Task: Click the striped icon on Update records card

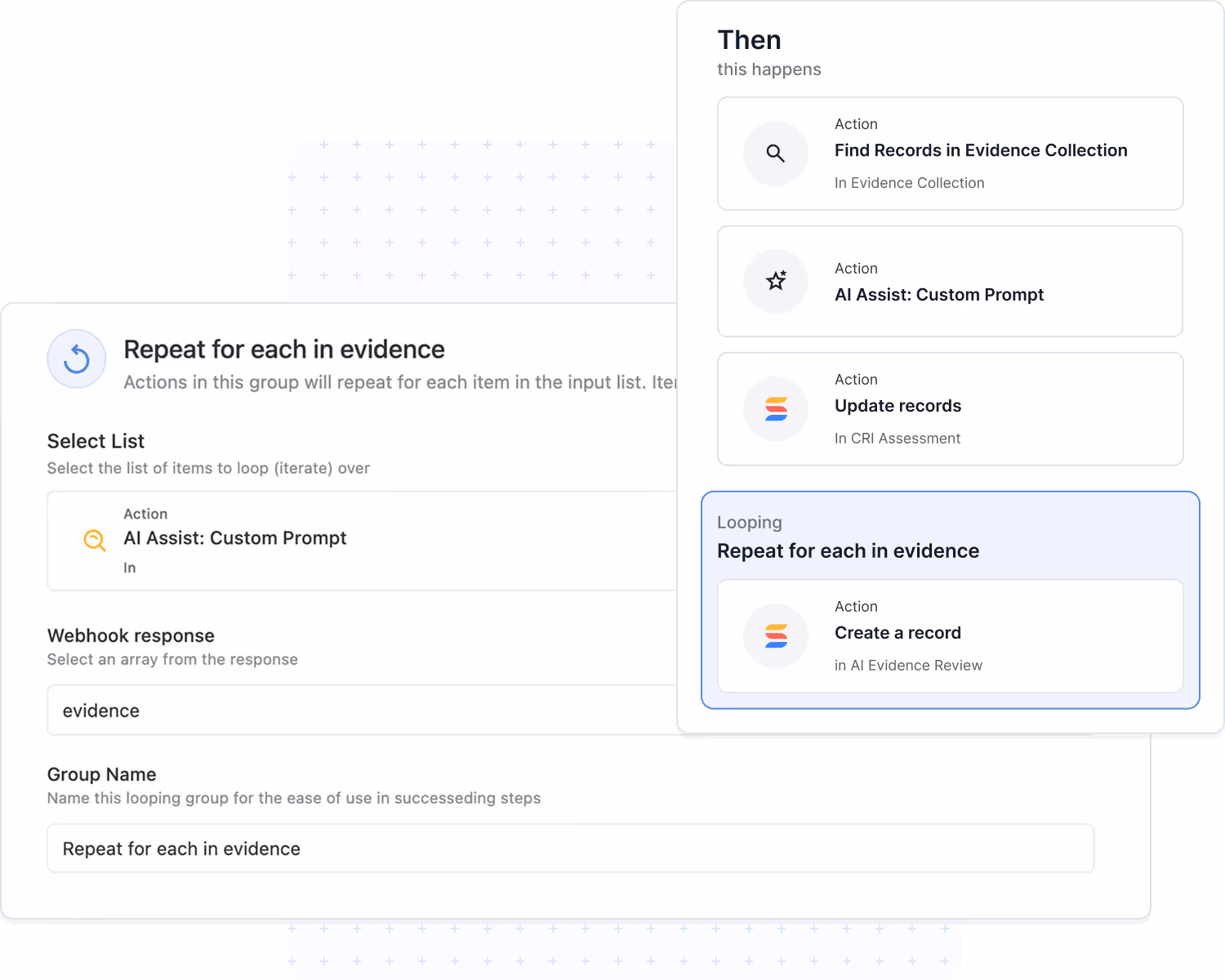Action: [x=776, y=409]
